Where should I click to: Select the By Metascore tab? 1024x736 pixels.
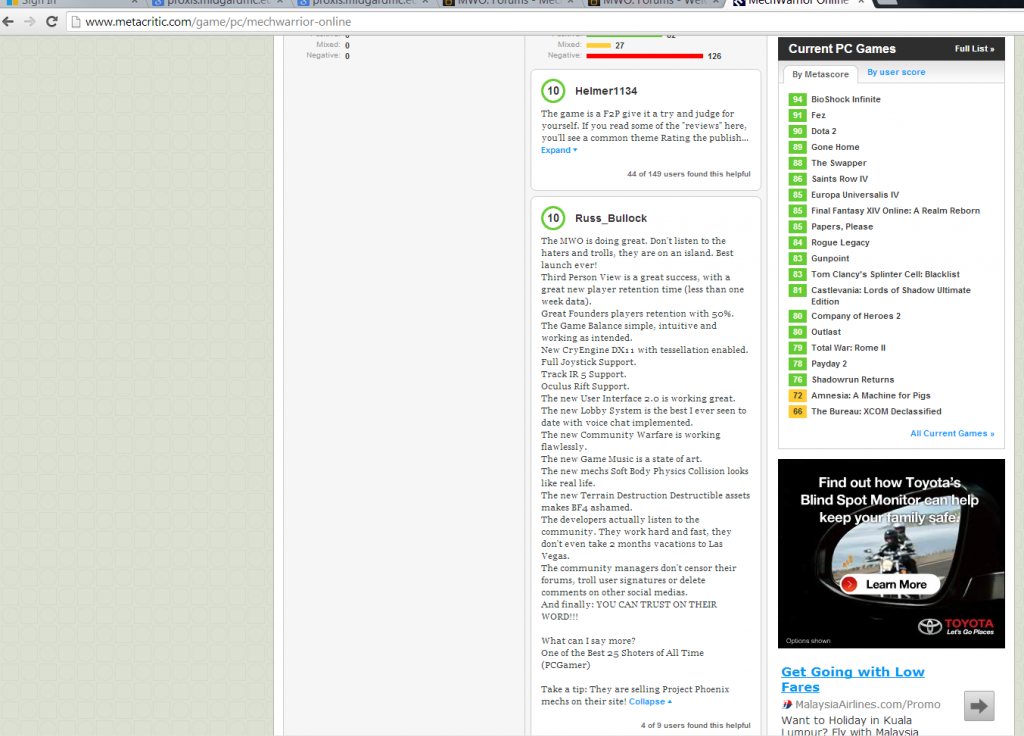click(x=820, y=74)
